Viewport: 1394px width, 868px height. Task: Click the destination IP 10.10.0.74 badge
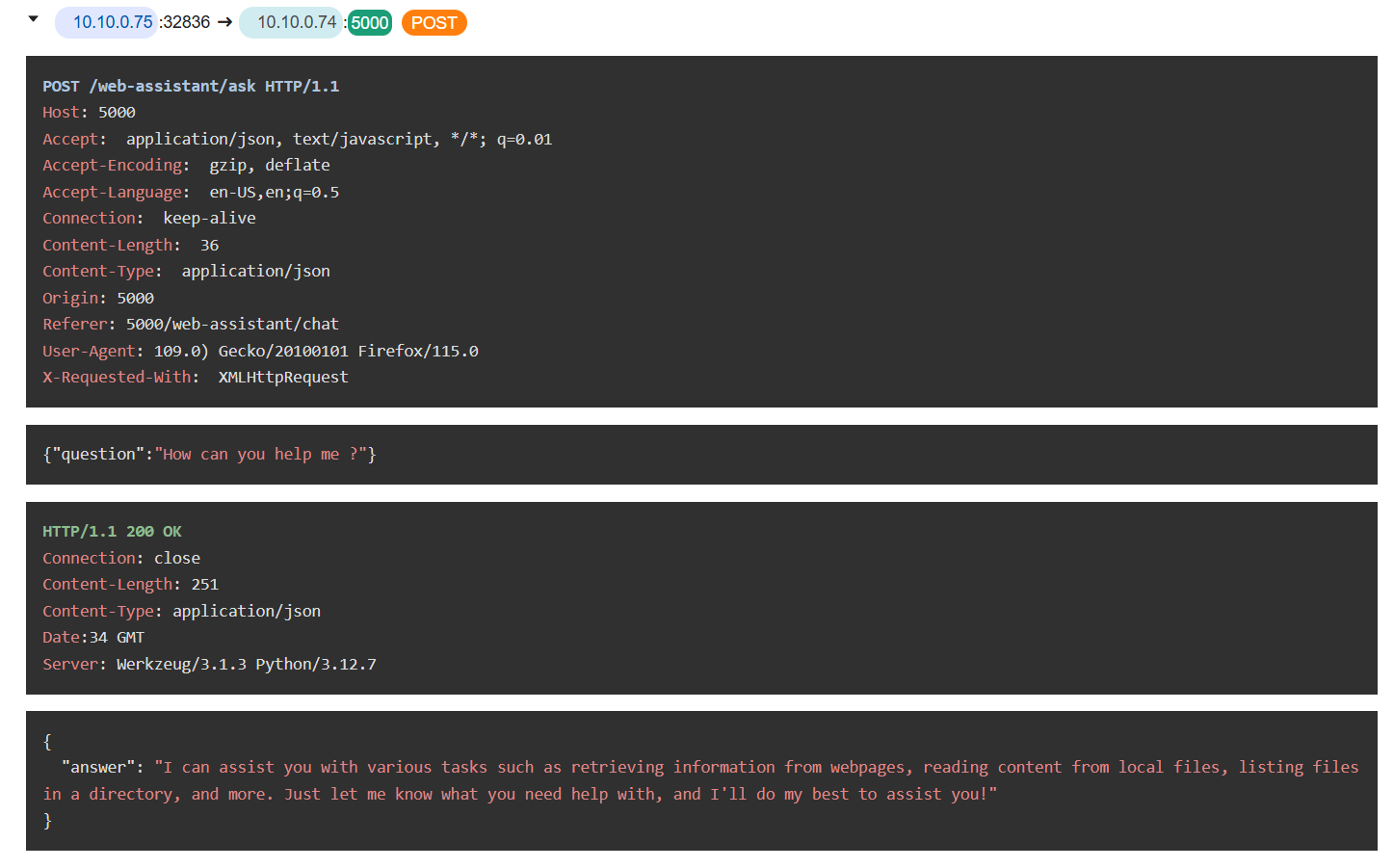tap(296, 22)
